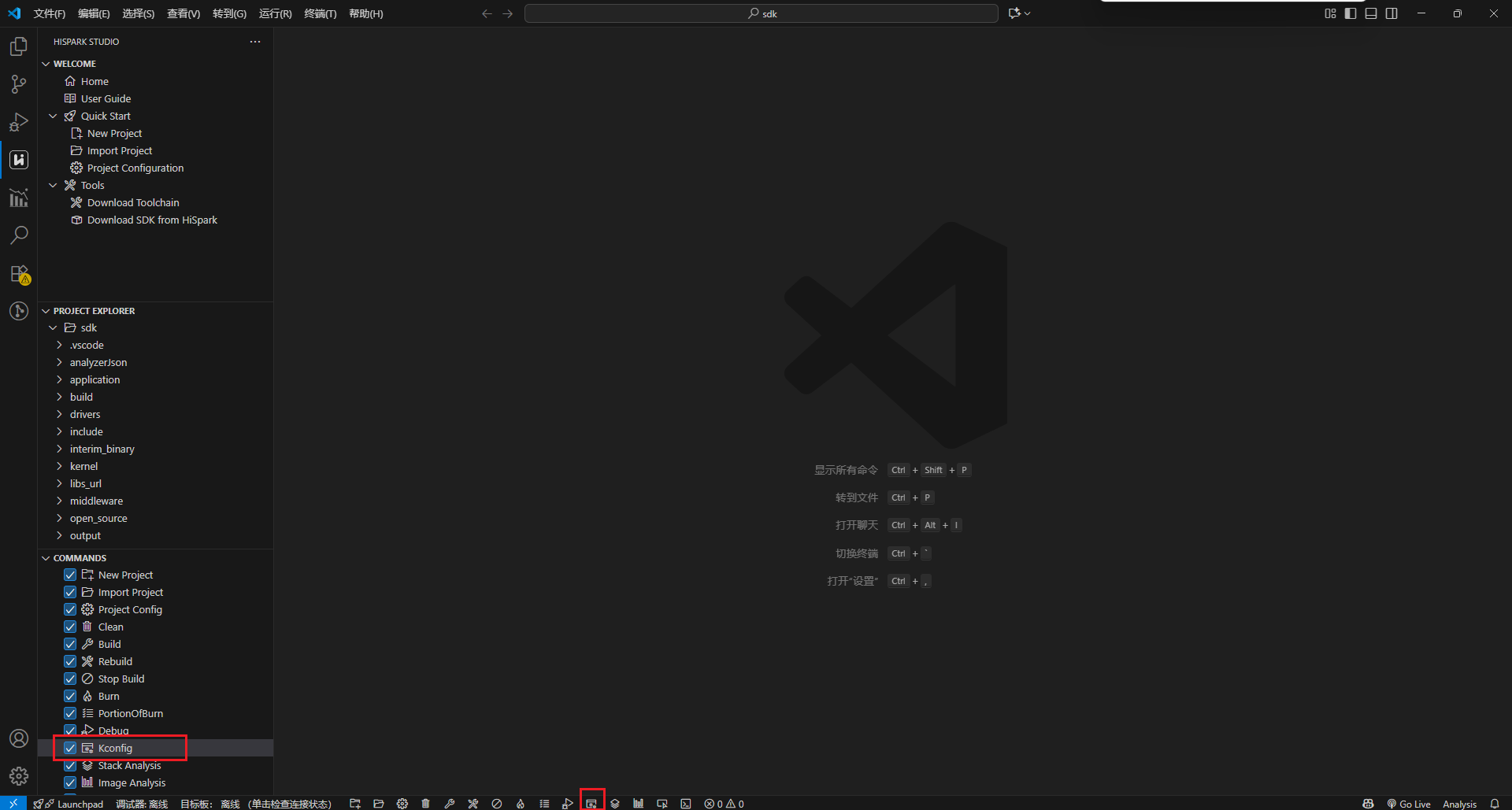This screenshot has height=810, width=1512.
Task: Click the Accounts icon in activity bar
Action: tap(19, 738)
